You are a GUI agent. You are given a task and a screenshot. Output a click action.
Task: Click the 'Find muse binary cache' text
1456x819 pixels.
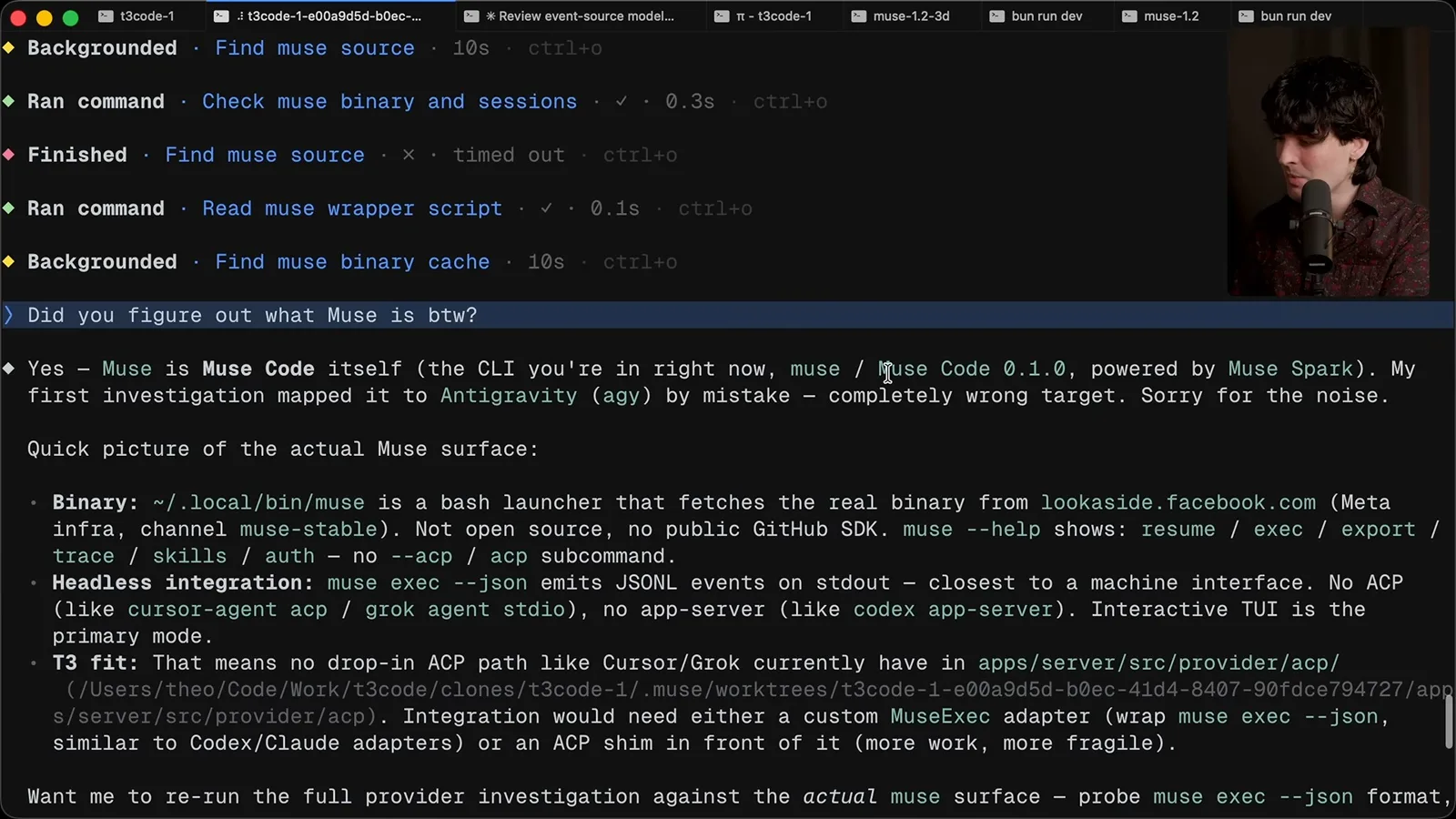[x=352, y=262]
